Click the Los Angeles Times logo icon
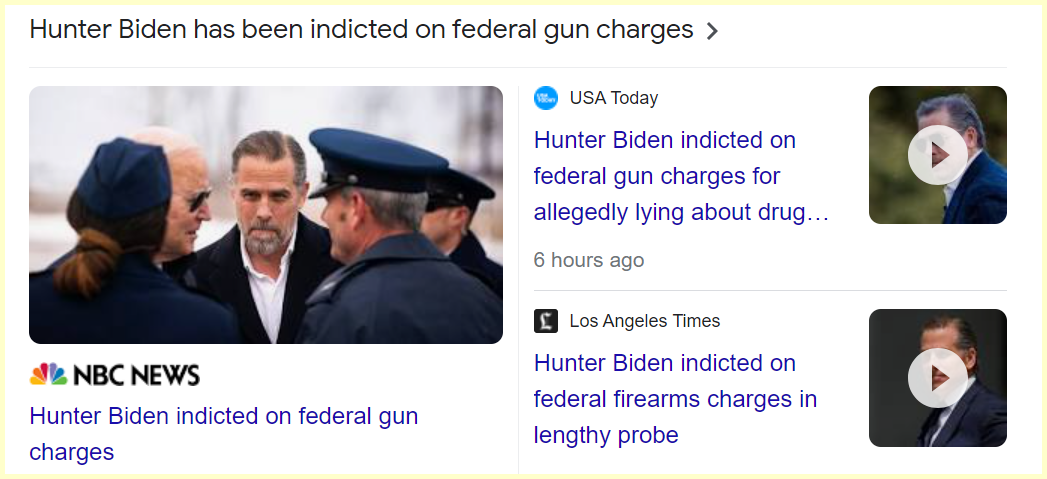The width and height of the screenshot is (1047, 479). click(545, 321)
